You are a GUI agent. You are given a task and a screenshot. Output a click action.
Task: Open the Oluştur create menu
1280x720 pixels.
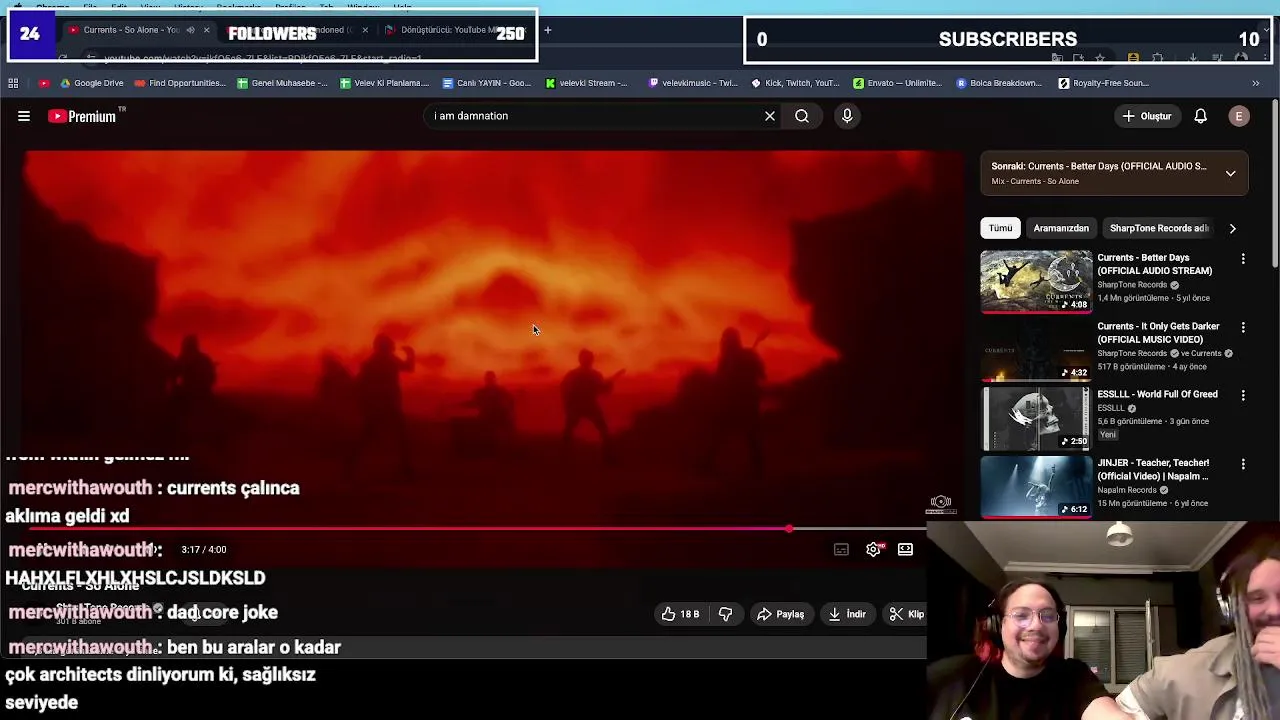[1147, 116]
